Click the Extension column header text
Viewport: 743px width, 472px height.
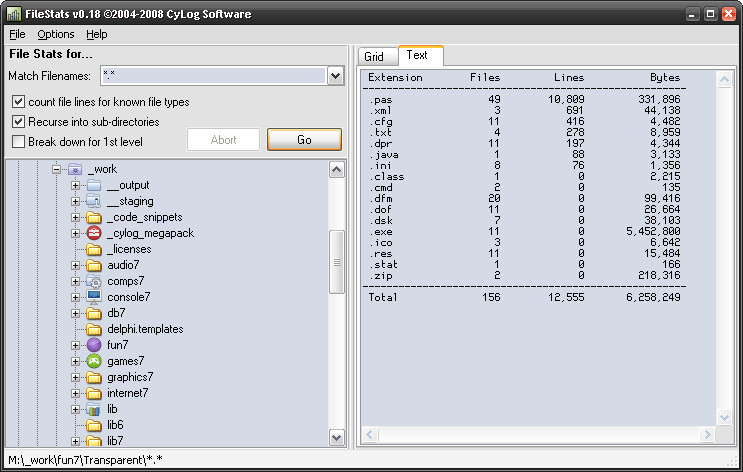395,78
